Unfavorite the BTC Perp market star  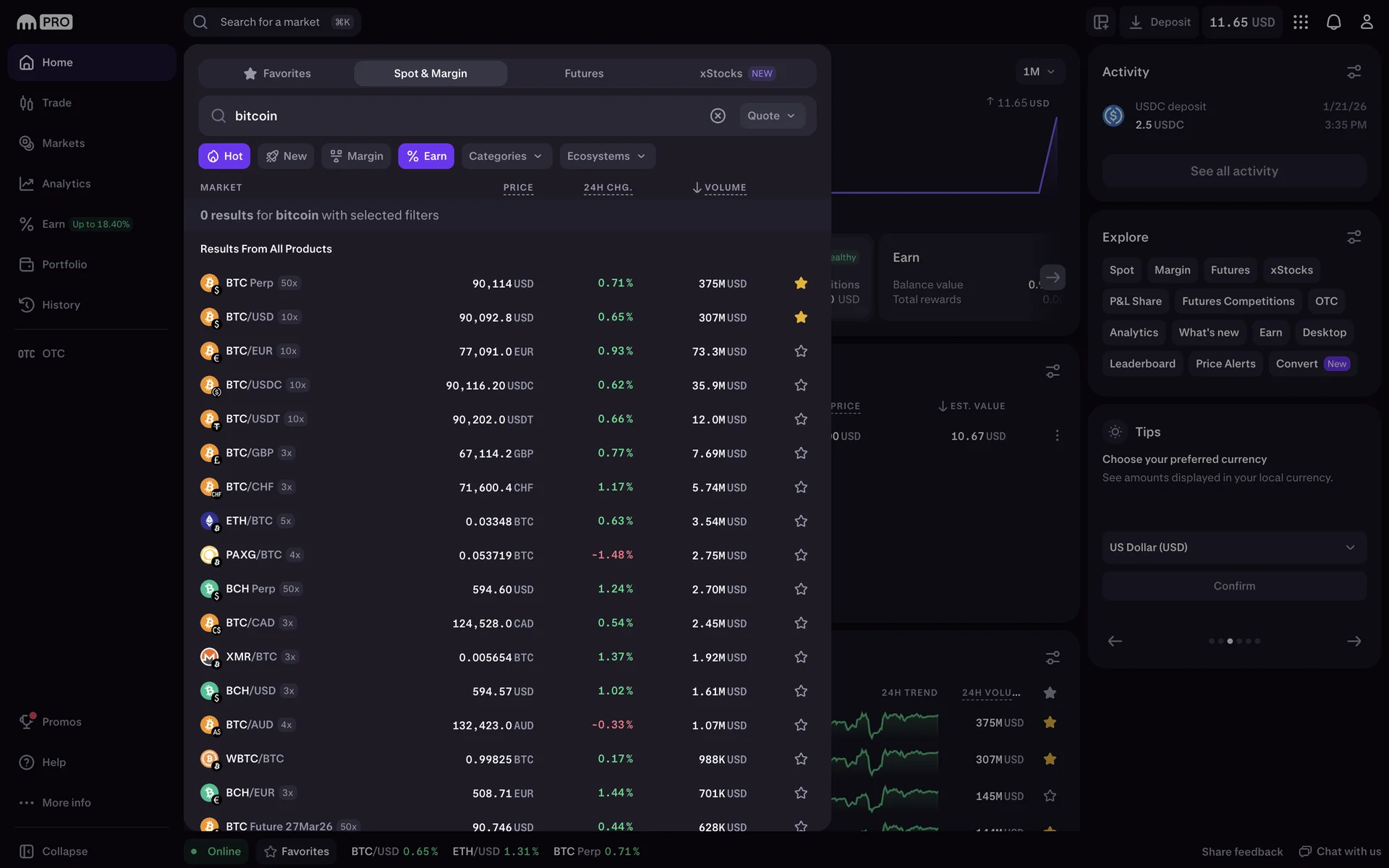click(x=800, y=283)
